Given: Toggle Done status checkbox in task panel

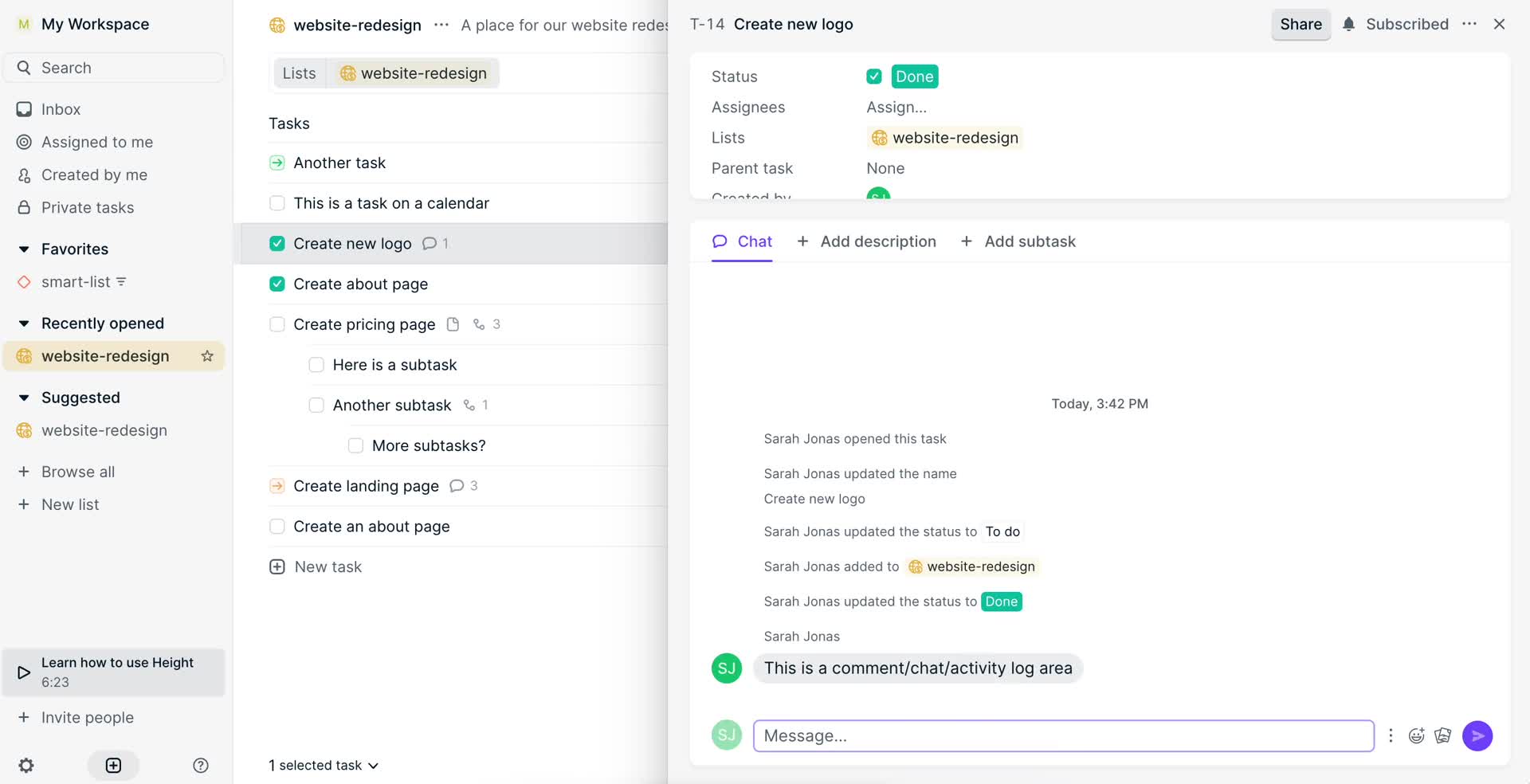Looking at the screenshot, I should [x=874, y=76].
